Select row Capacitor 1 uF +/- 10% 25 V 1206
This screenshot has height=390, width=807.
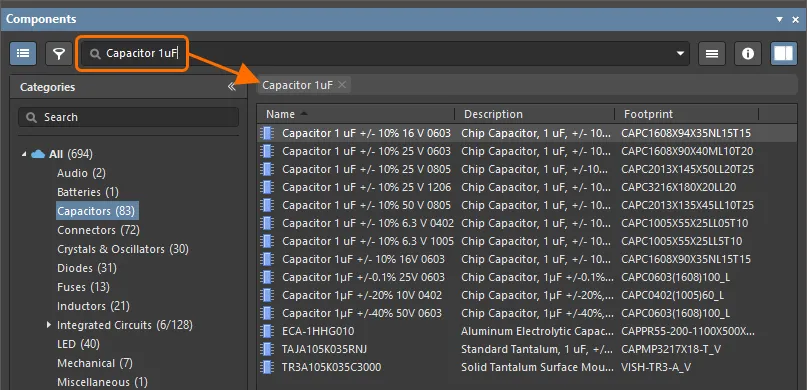[527, 187]
